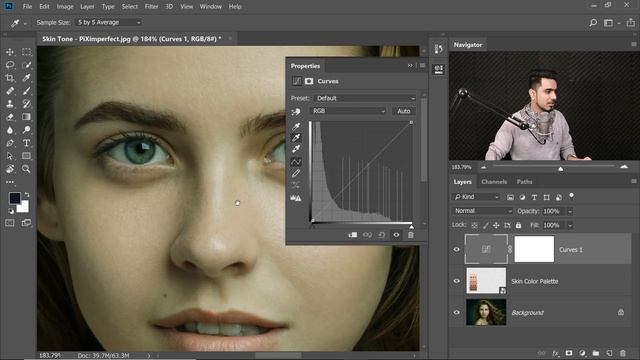Select the Path Selection arrow tool
This screenshot has height=360, width=640.
(x=10, y=156)
